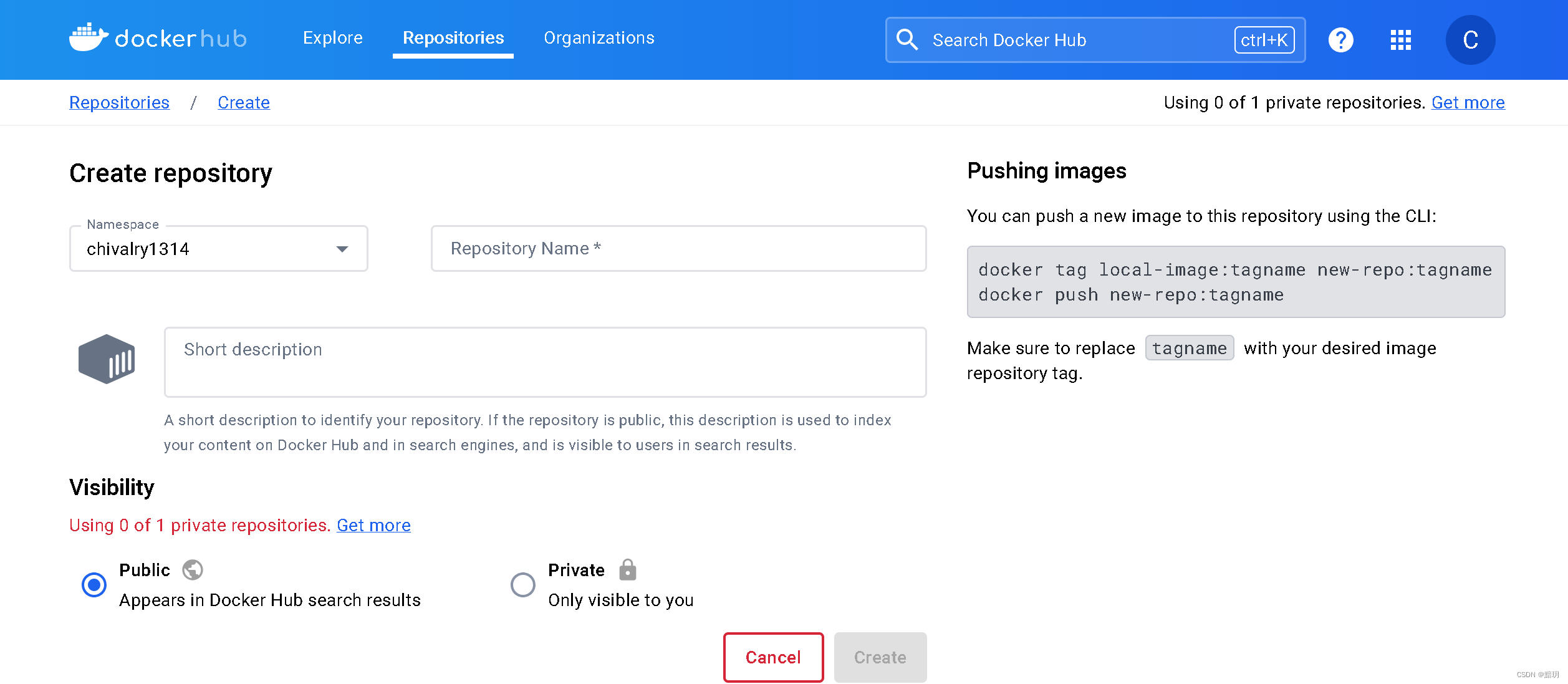The height and width of the screenshot is (684, 1568).
Task: Click the inline tagname code label
Action: (1189, 348)
